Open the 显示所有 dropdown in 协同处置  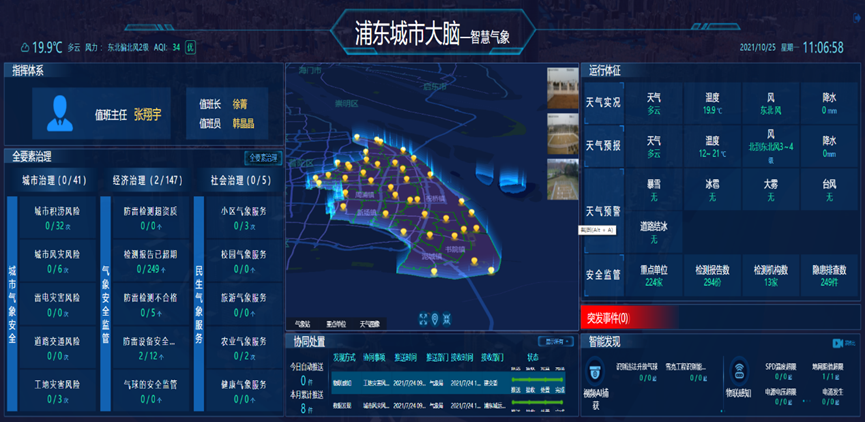click(x=556, y=341)
